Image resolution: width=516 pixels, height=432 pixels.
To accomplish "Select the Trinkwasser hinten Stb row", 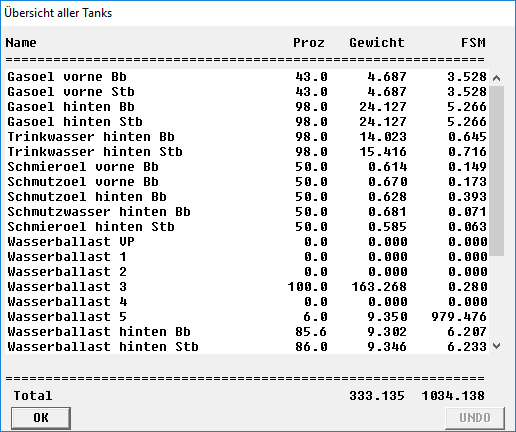I will (x=247, y=152).
